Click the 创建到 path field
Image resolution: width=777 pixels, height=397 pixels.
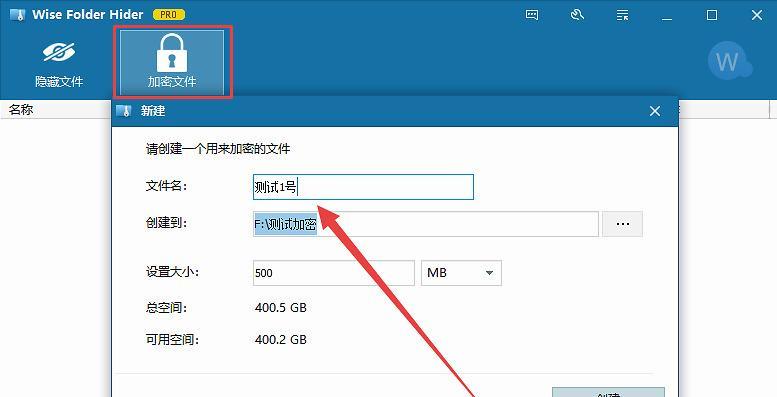[426, 224]
